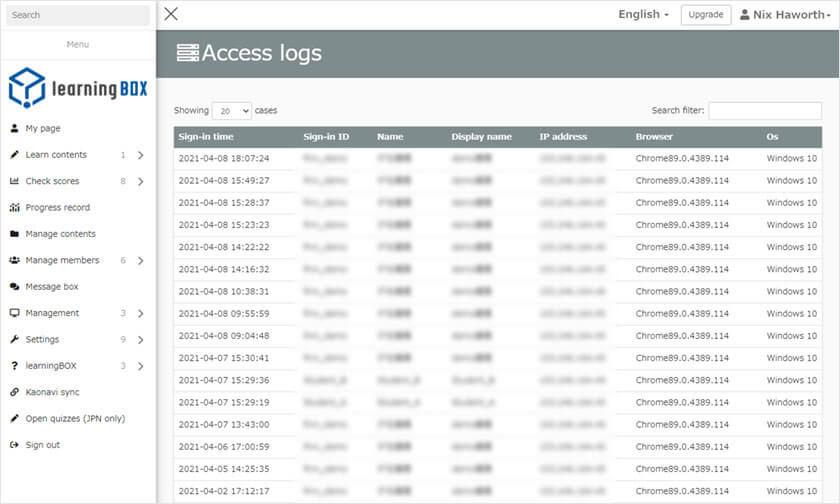Expand the Settings submenu chevron

140,340
